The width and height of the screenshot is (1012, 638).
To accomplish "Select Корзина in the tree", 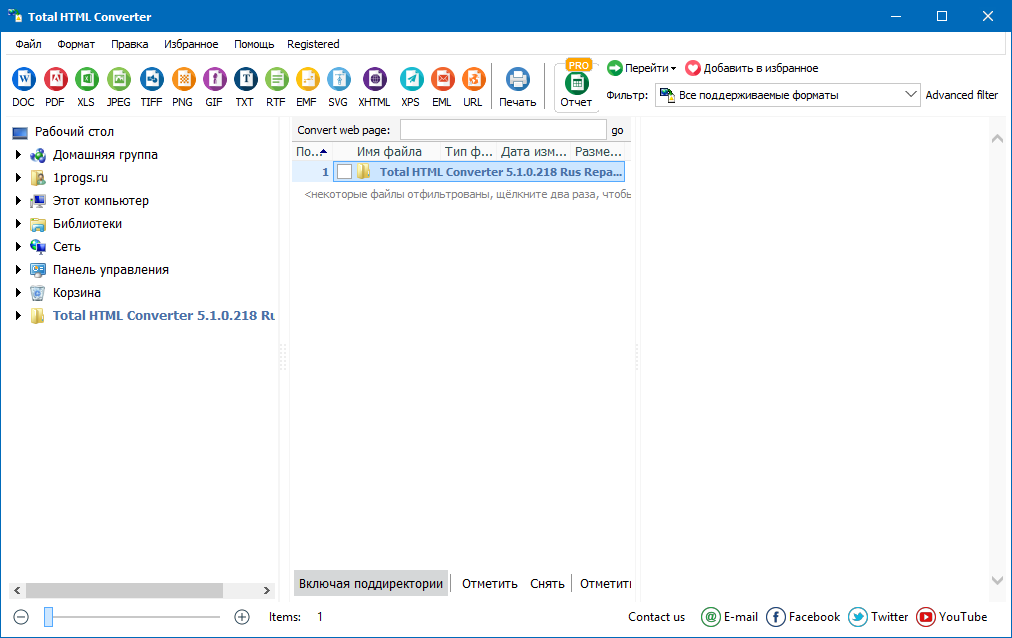I will [x=77, y=293].
